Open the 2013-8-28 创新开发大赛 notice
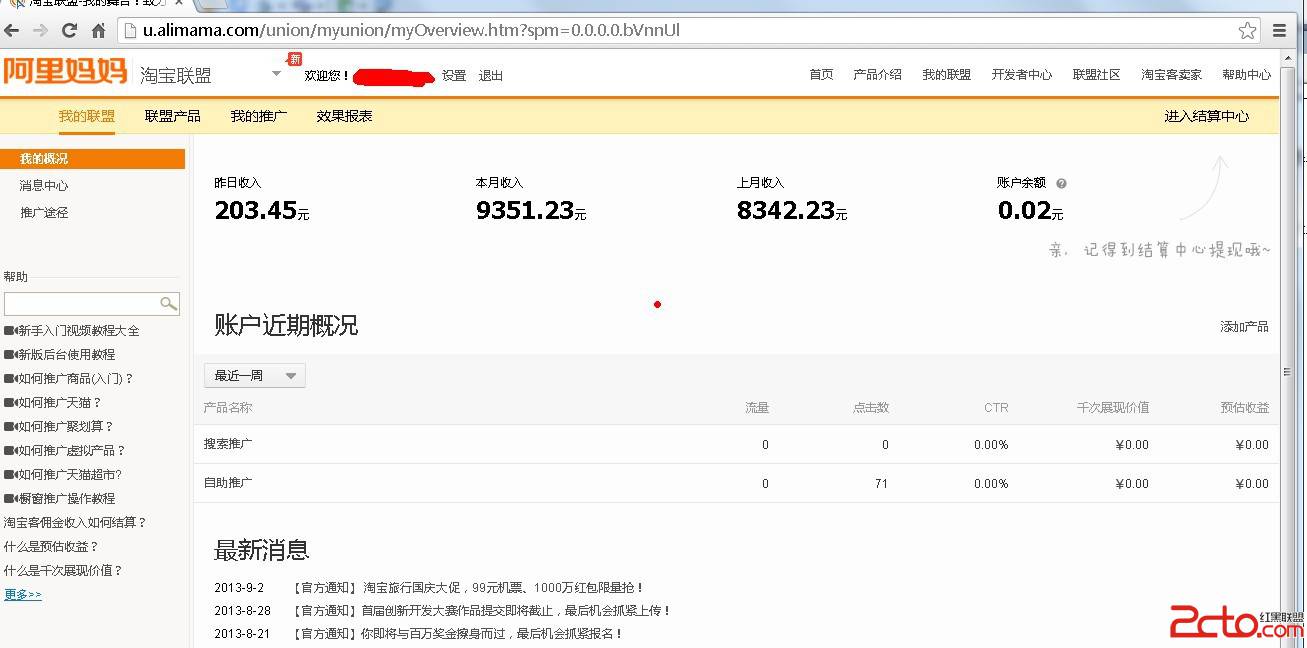 [481, 610]
